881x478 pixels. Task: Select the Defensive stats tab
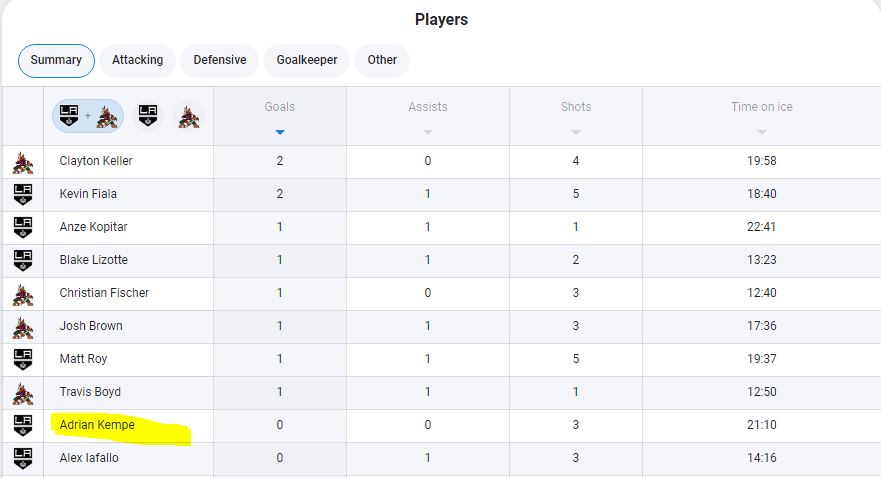(220, 60)
